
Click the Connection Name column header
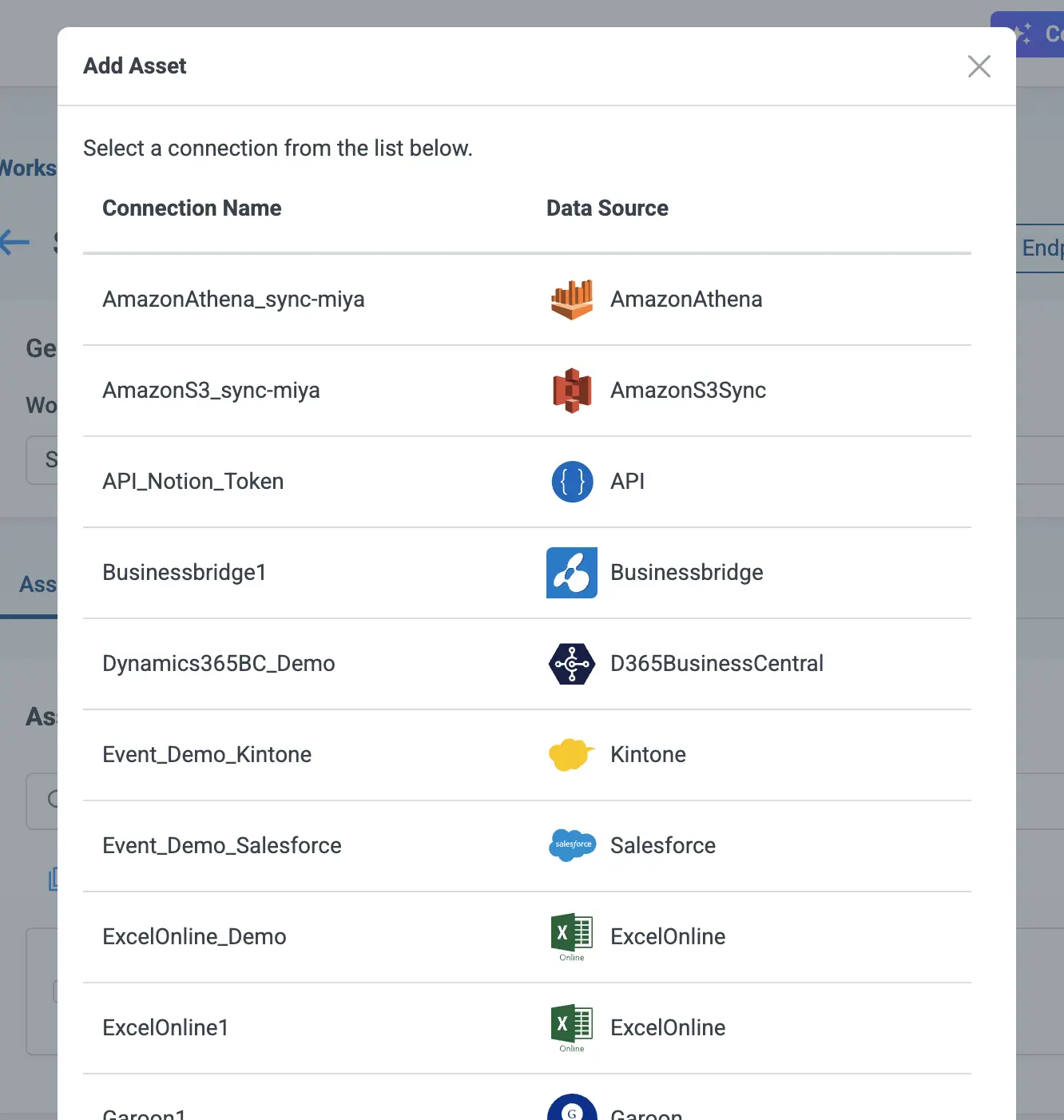tap(192, 209)
